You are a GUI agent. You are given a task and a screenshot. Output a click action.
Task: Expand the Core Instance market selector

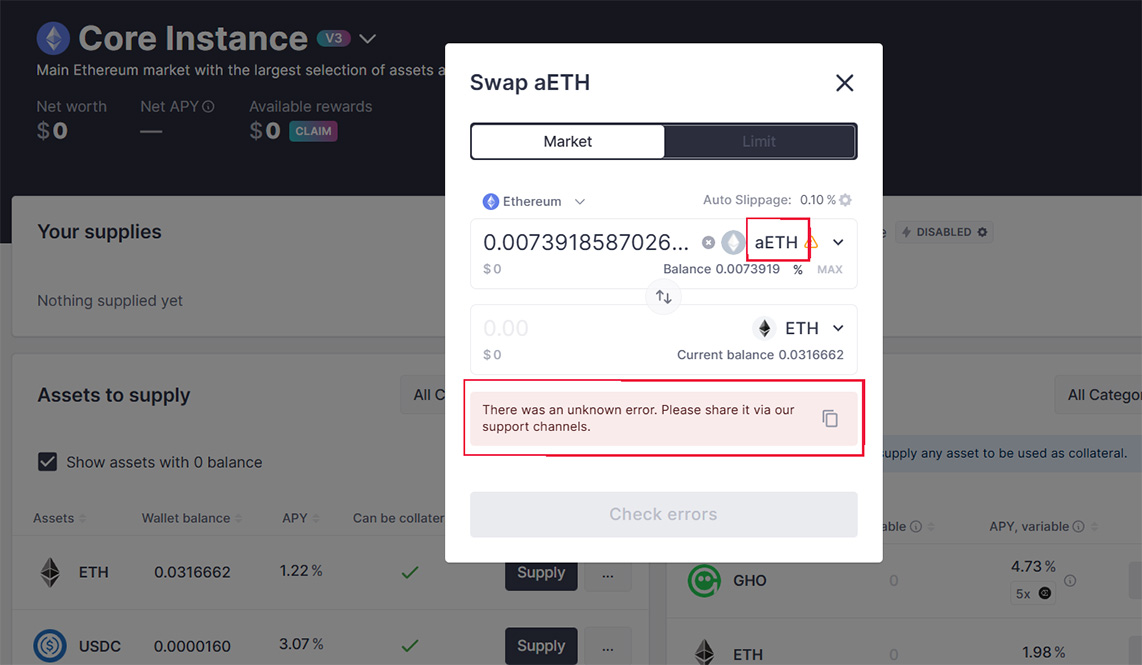click(x=368, y=39)
